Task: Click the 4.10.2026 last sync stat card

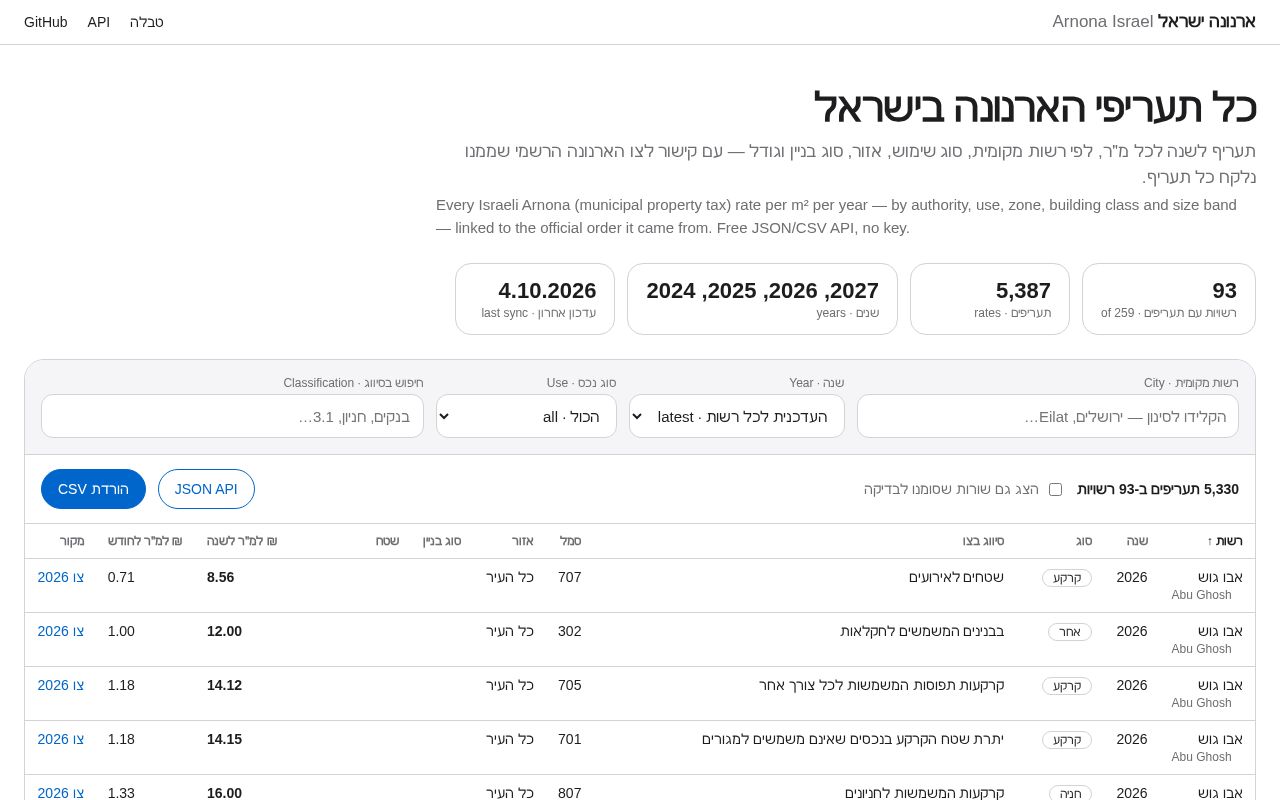Action: point(535,299)
